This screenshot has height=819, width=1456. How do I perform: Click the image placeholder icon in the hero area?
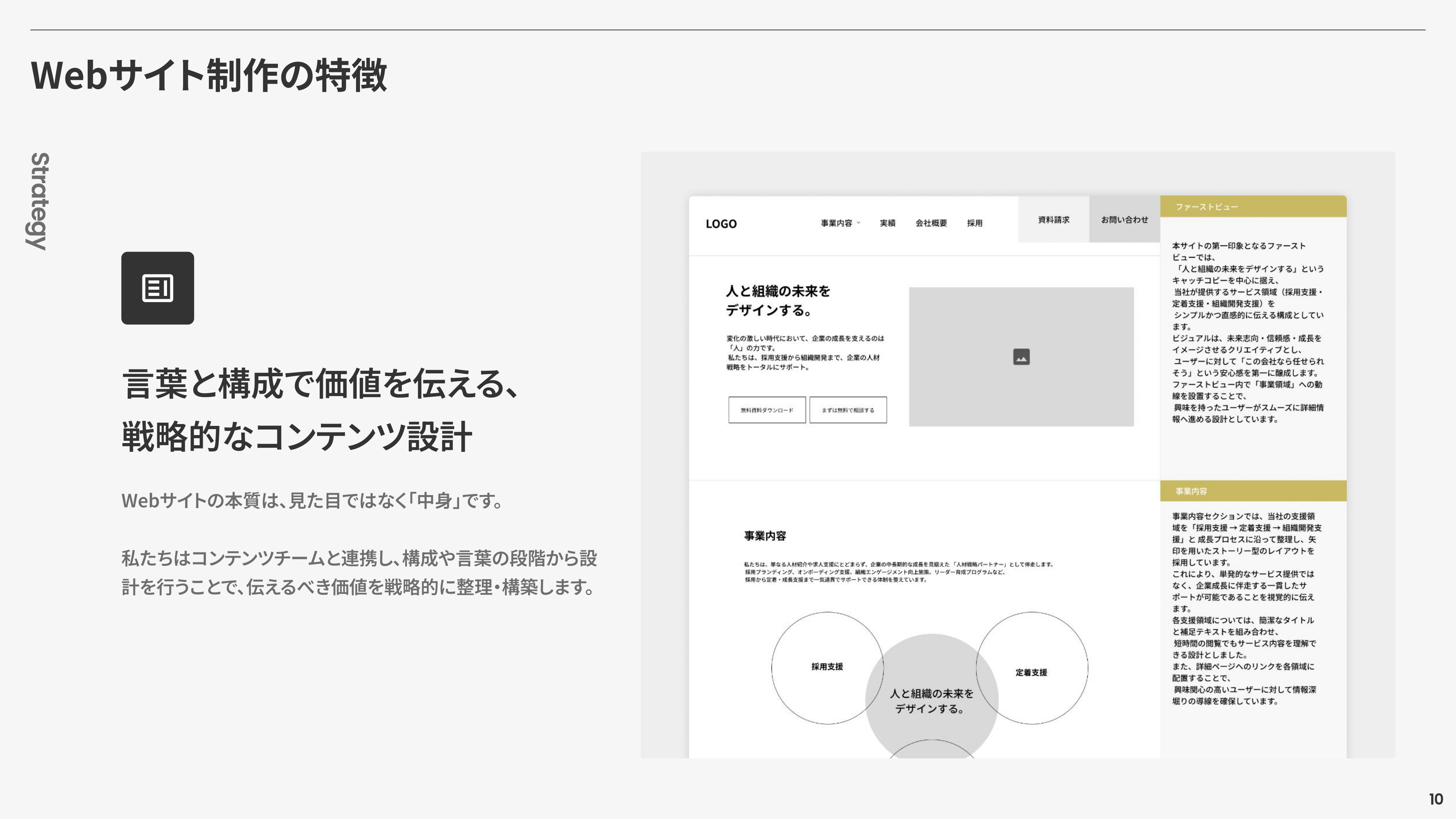click(x=1021, y=357)
